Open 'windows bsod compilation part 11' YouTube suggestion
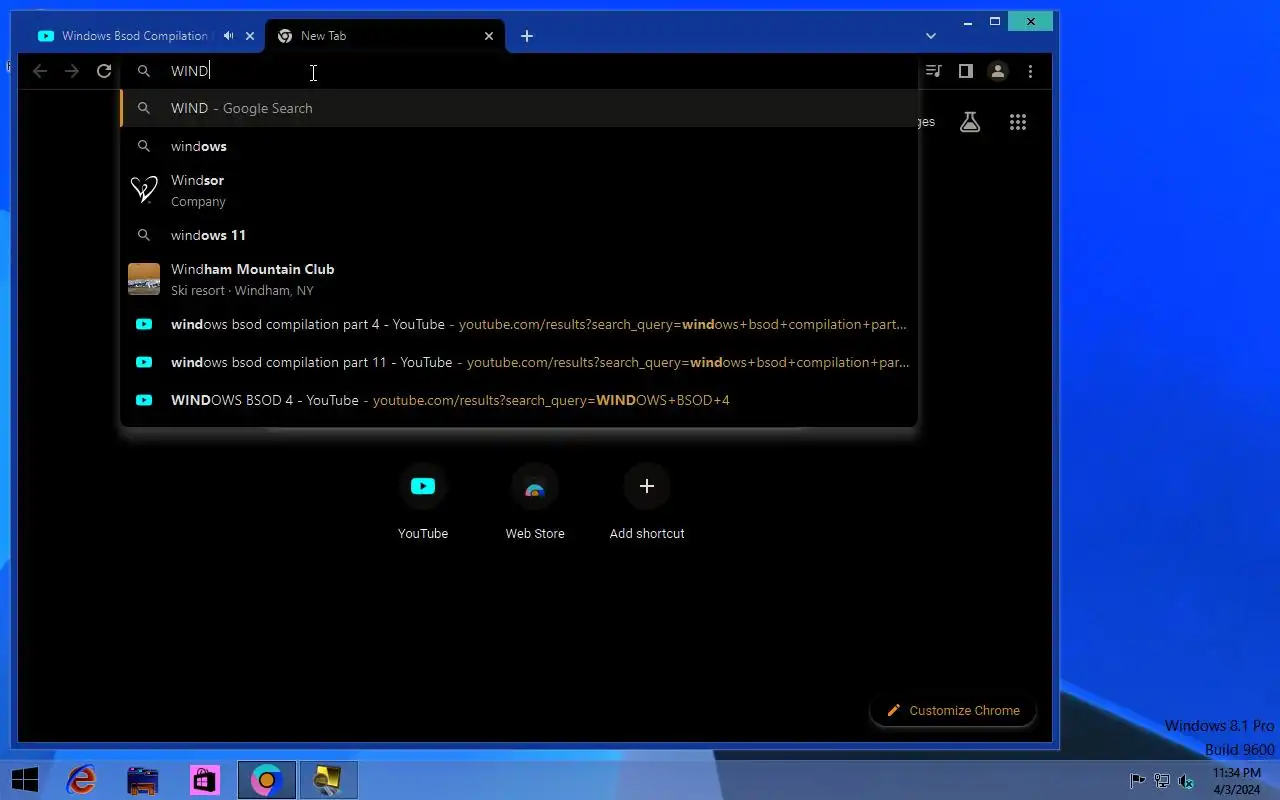The height and width of the screenshot is (800, 1280). pos(519,362)
